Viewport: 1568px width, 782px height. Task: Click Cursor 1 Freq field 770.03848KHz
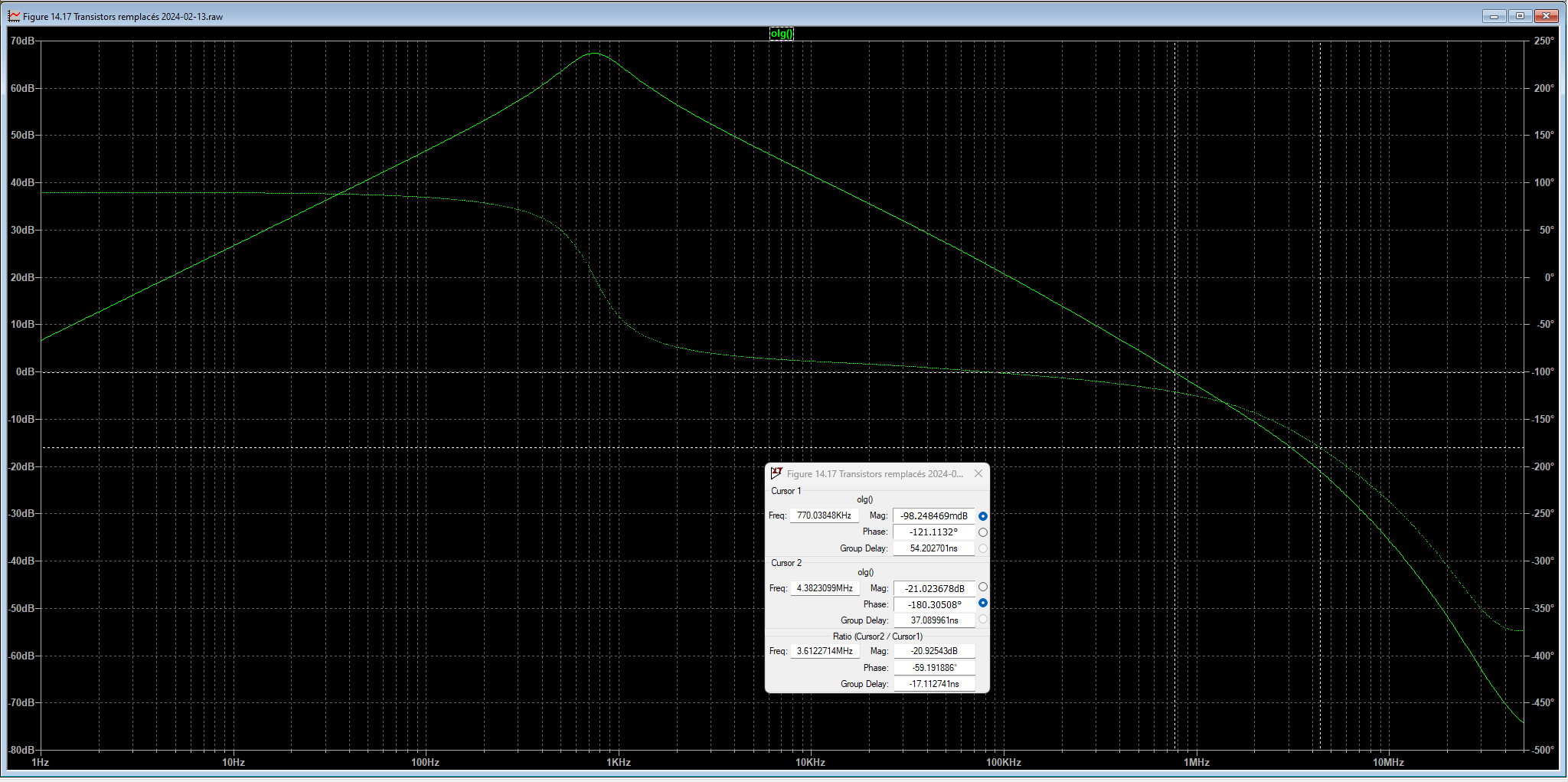[x=824, y=515]
